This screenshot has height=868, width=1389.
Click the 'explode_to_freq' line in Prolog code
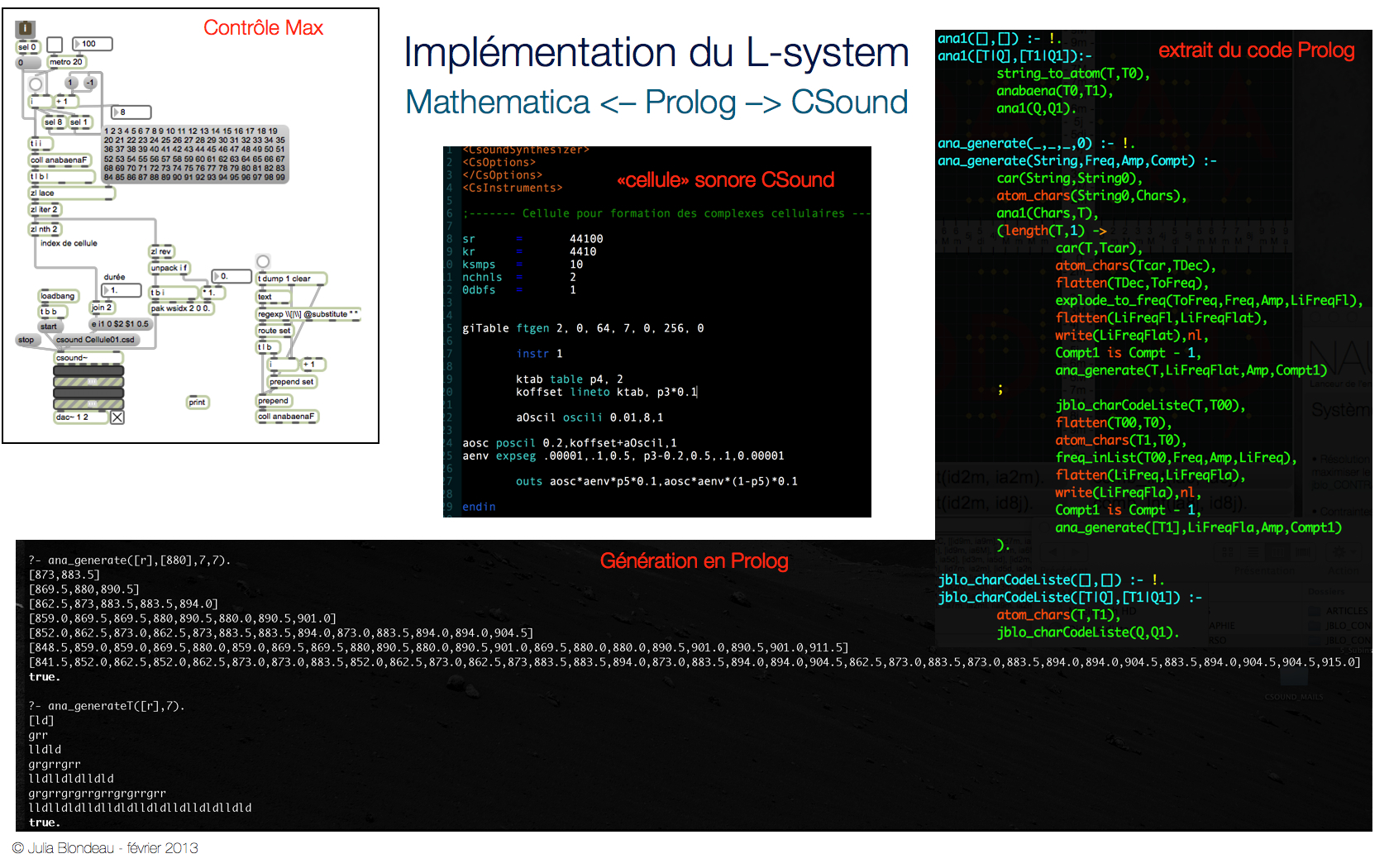point(1209,300)
